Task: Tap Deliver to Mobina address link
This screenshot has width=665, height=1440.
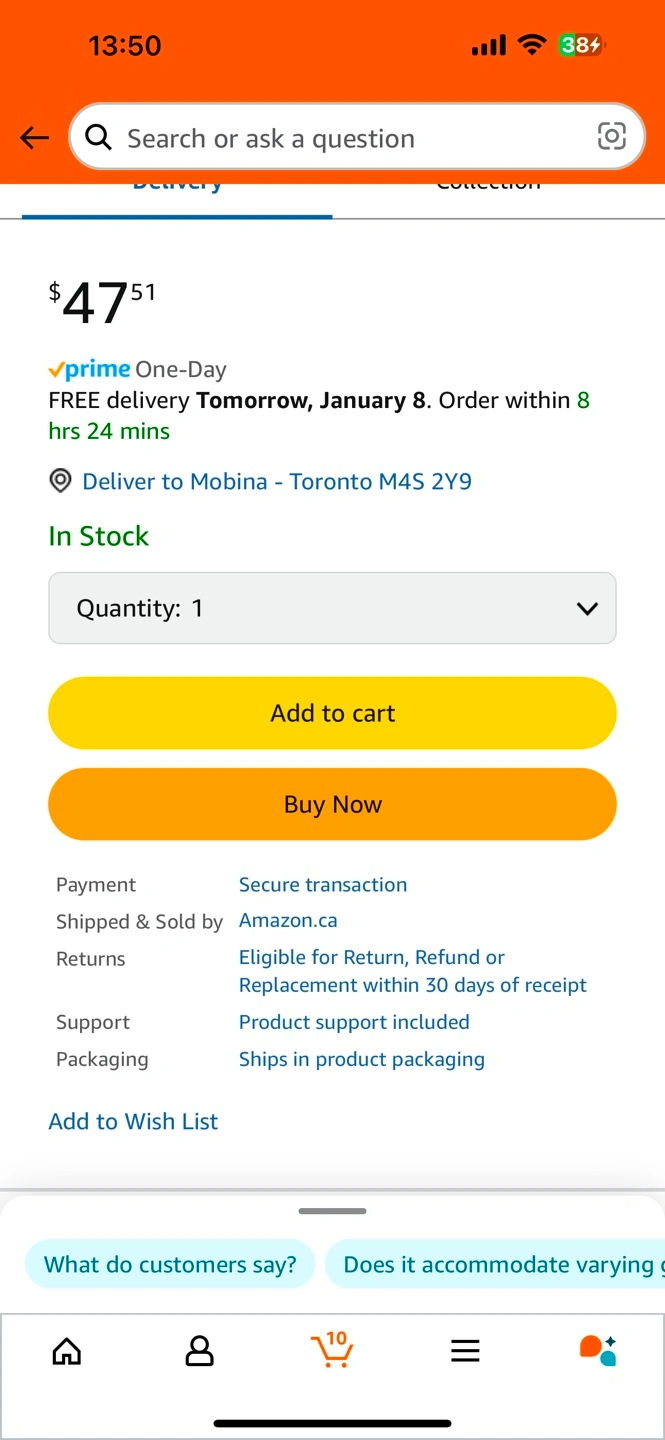Action: [x=277, y=481]
